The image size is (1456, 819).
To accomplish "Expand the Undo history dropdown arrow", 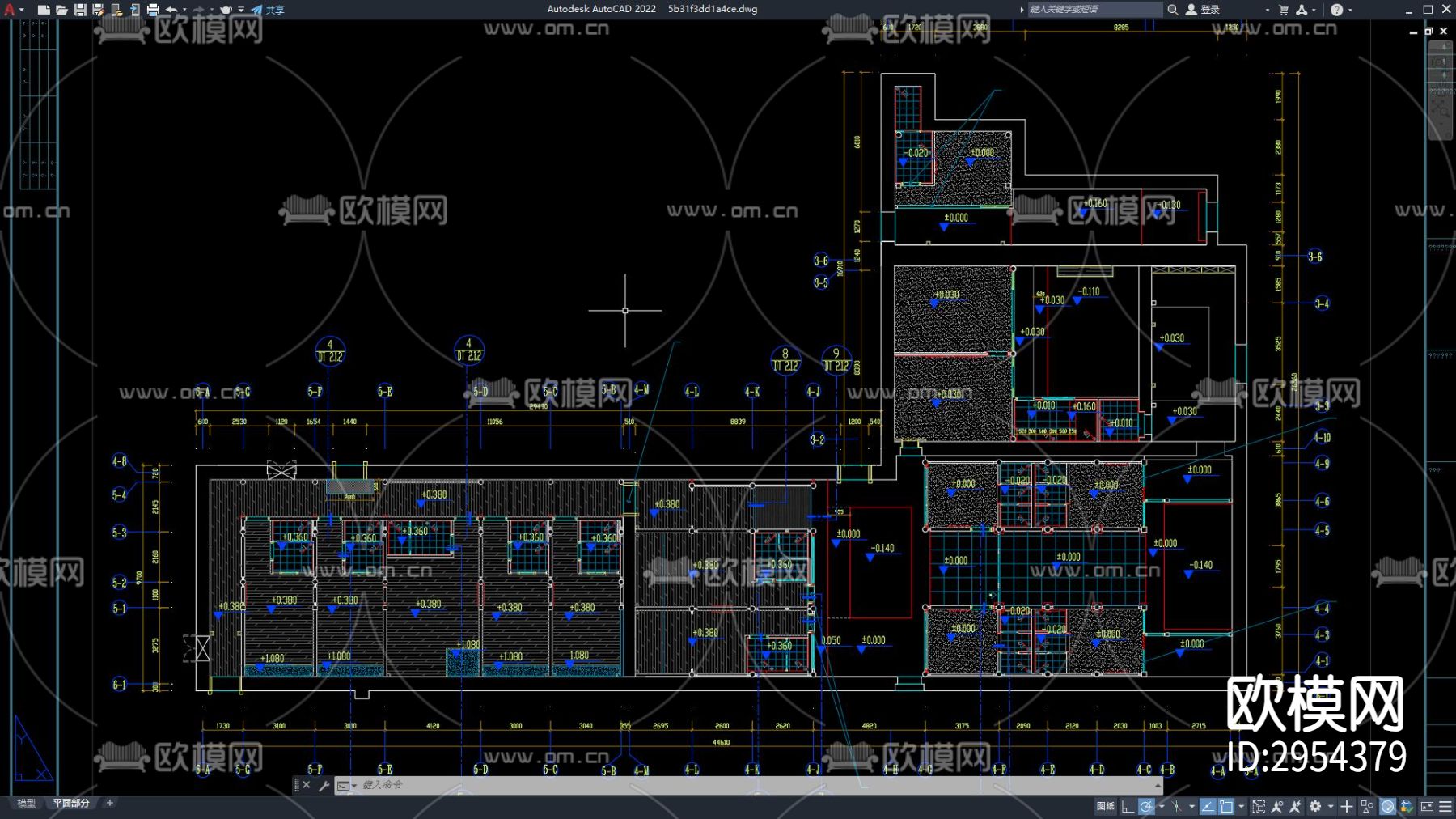I will point(184,10).
